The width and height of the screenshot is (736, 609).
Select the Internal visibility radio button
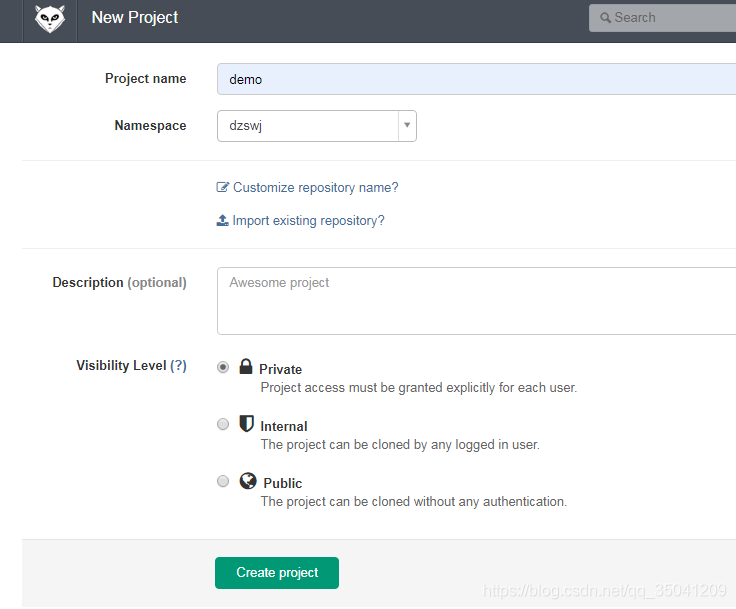pos(223,424)
